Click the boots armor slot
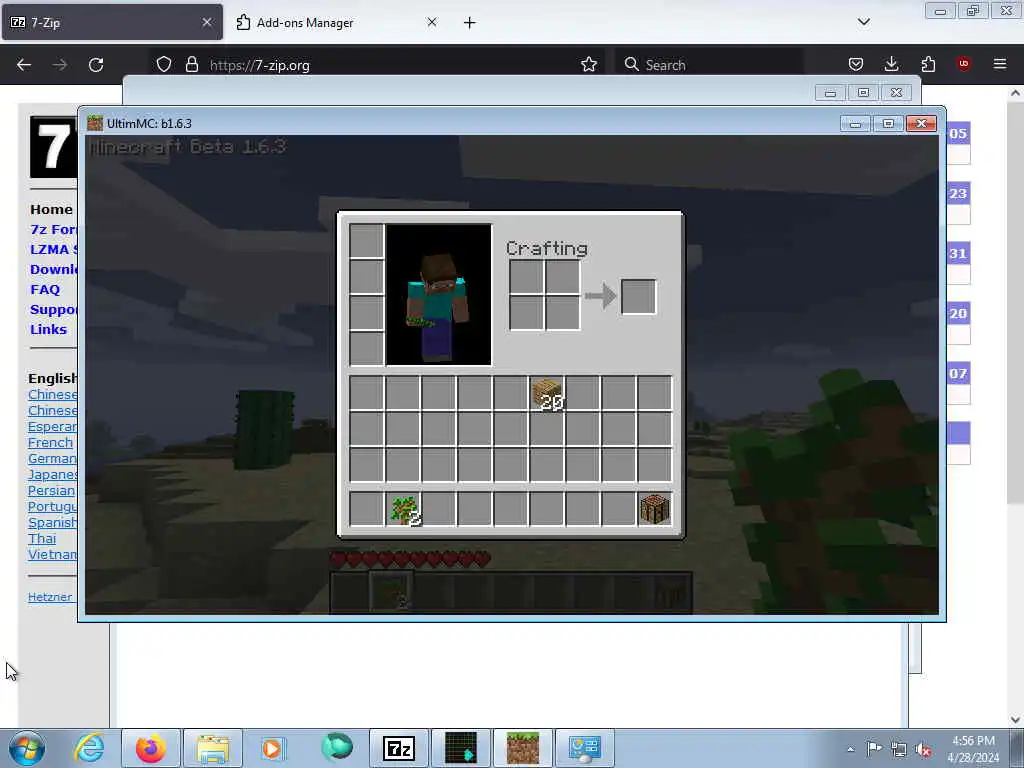1024x768 pixels. pos(366,348)
